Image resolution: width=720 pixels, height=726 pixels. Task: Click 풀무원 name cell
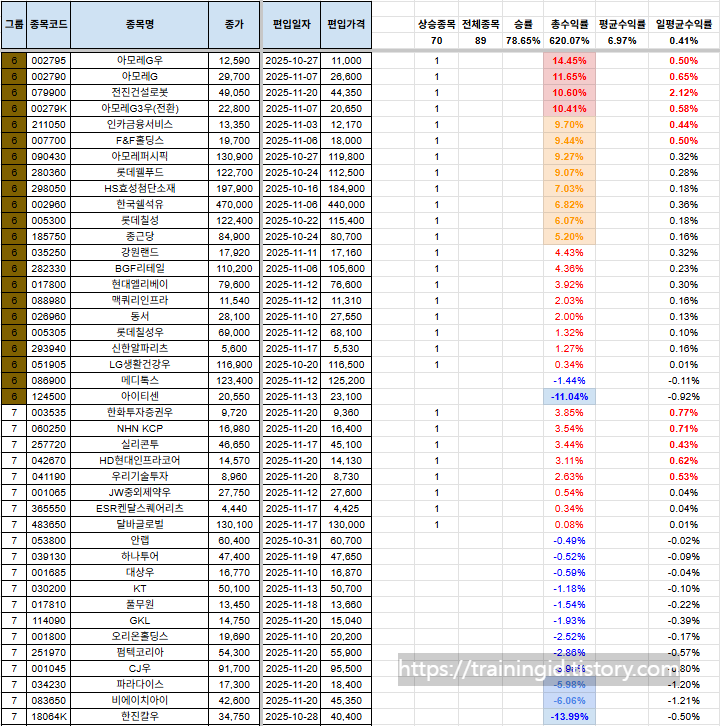[139, 605]
